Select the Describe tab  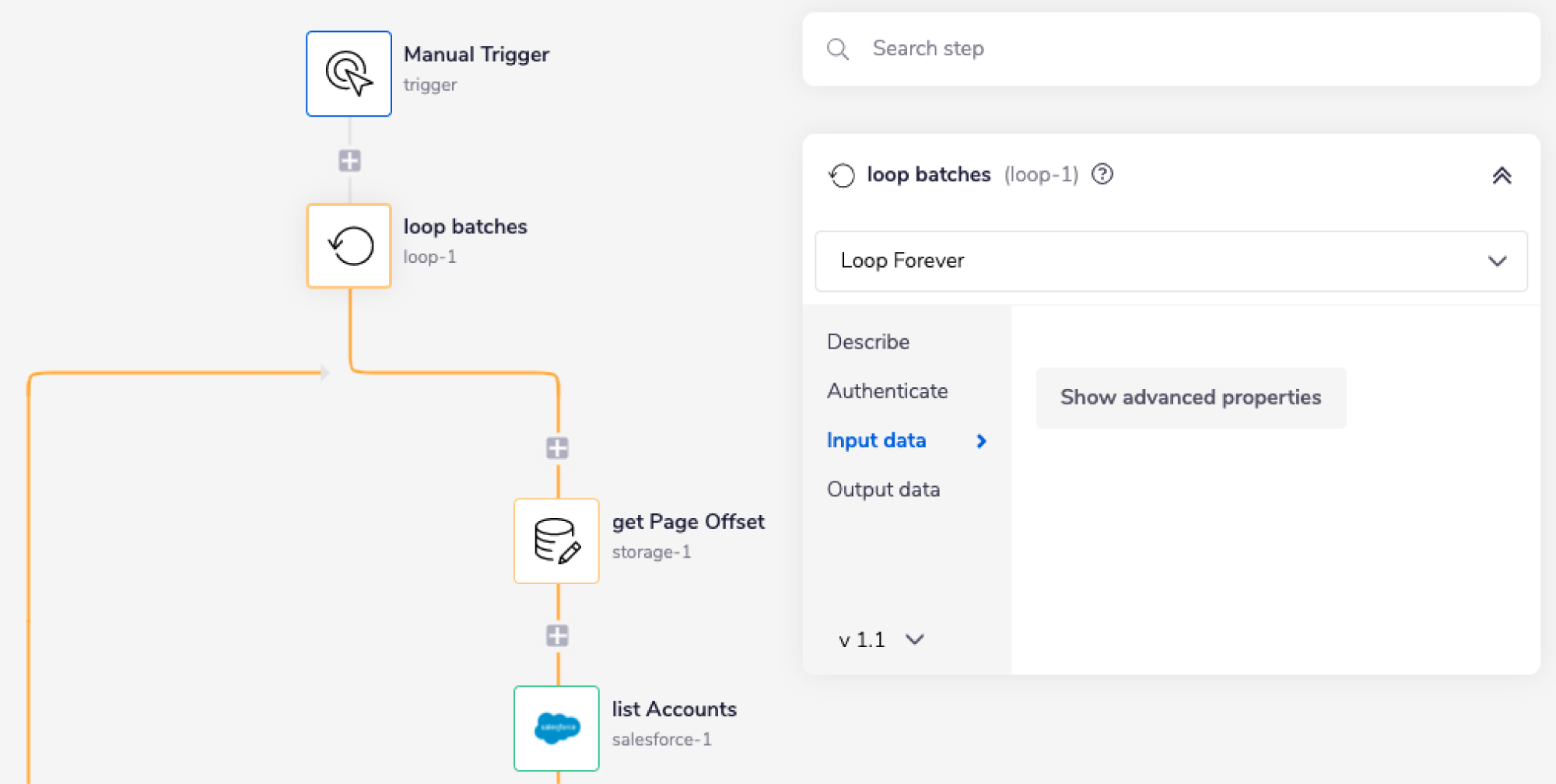pyautogui.click(x=867, y=341)
